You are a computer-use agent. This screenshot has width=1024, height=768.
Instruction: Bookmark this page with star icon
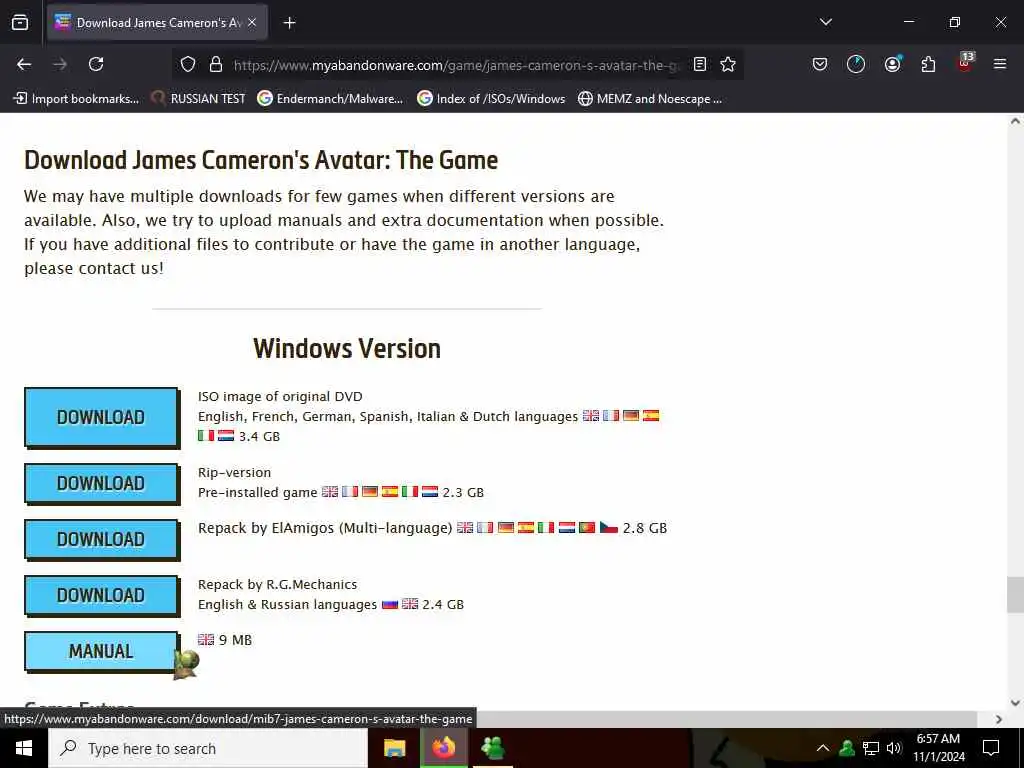(x=728, y=64)
